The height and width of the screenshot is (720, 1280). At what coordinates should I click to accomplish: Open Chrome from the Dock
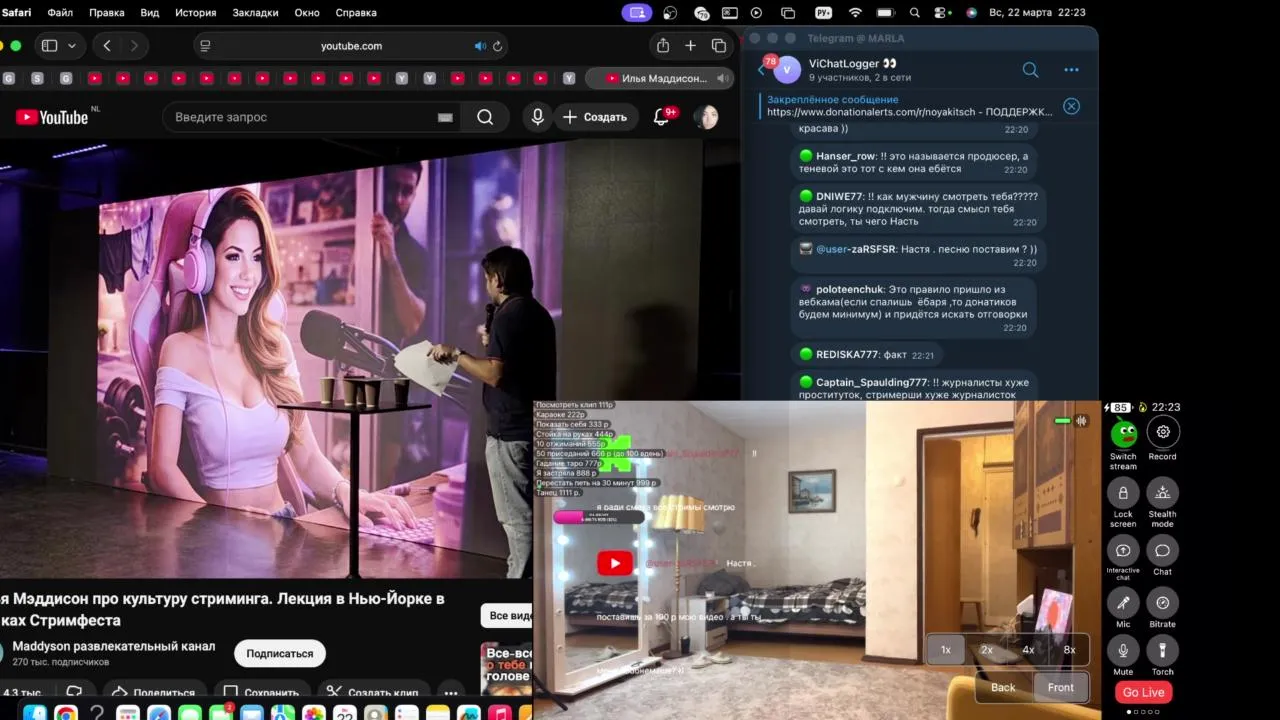pos(66,713)
